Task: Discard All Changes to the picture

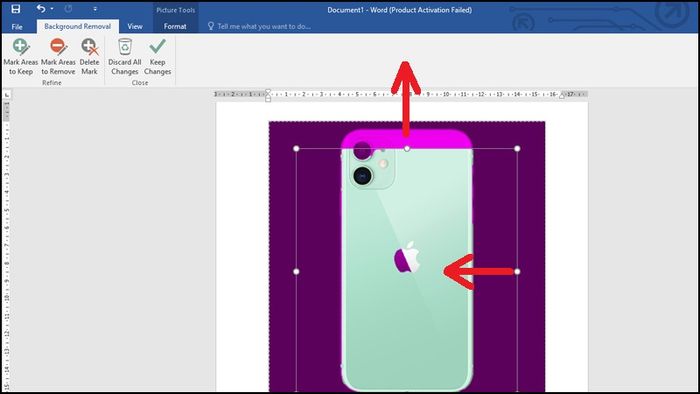Action: (125, 57)
